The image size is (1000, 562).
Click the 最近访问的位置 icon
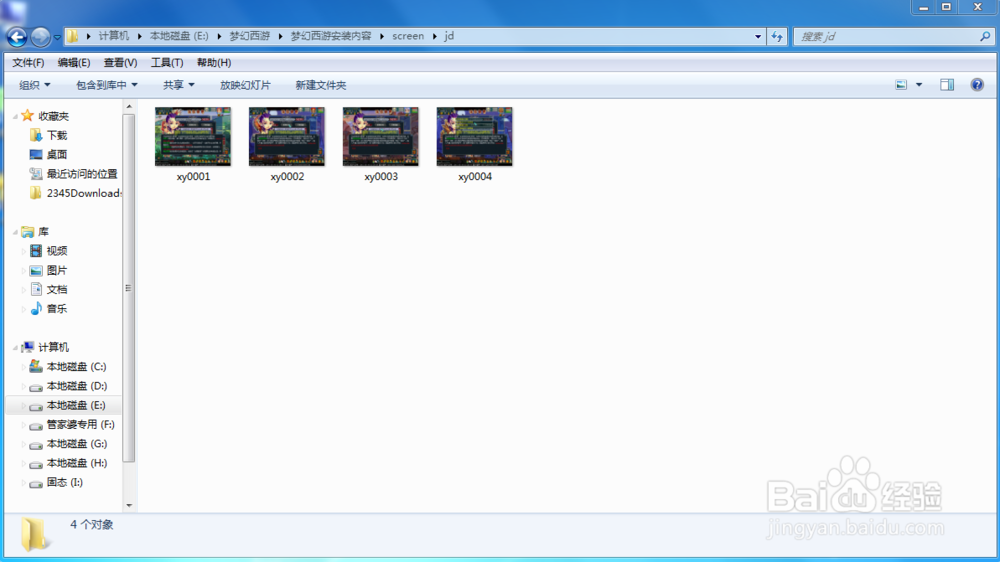36,174
